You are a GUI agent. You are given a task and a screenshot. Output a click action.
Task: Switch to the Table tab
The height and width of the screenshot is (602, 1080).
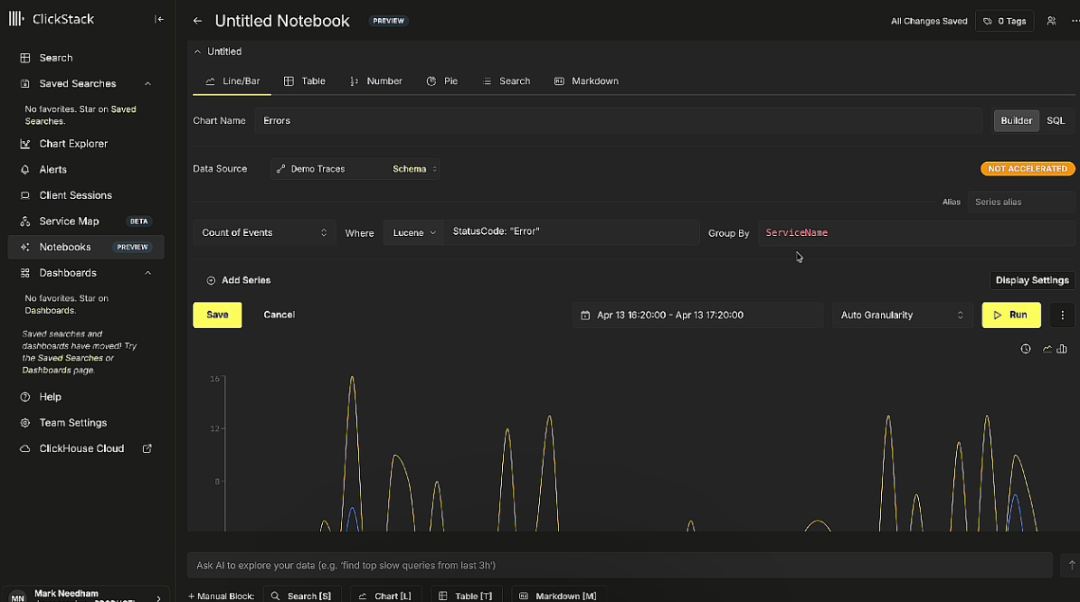pos(304,81)
